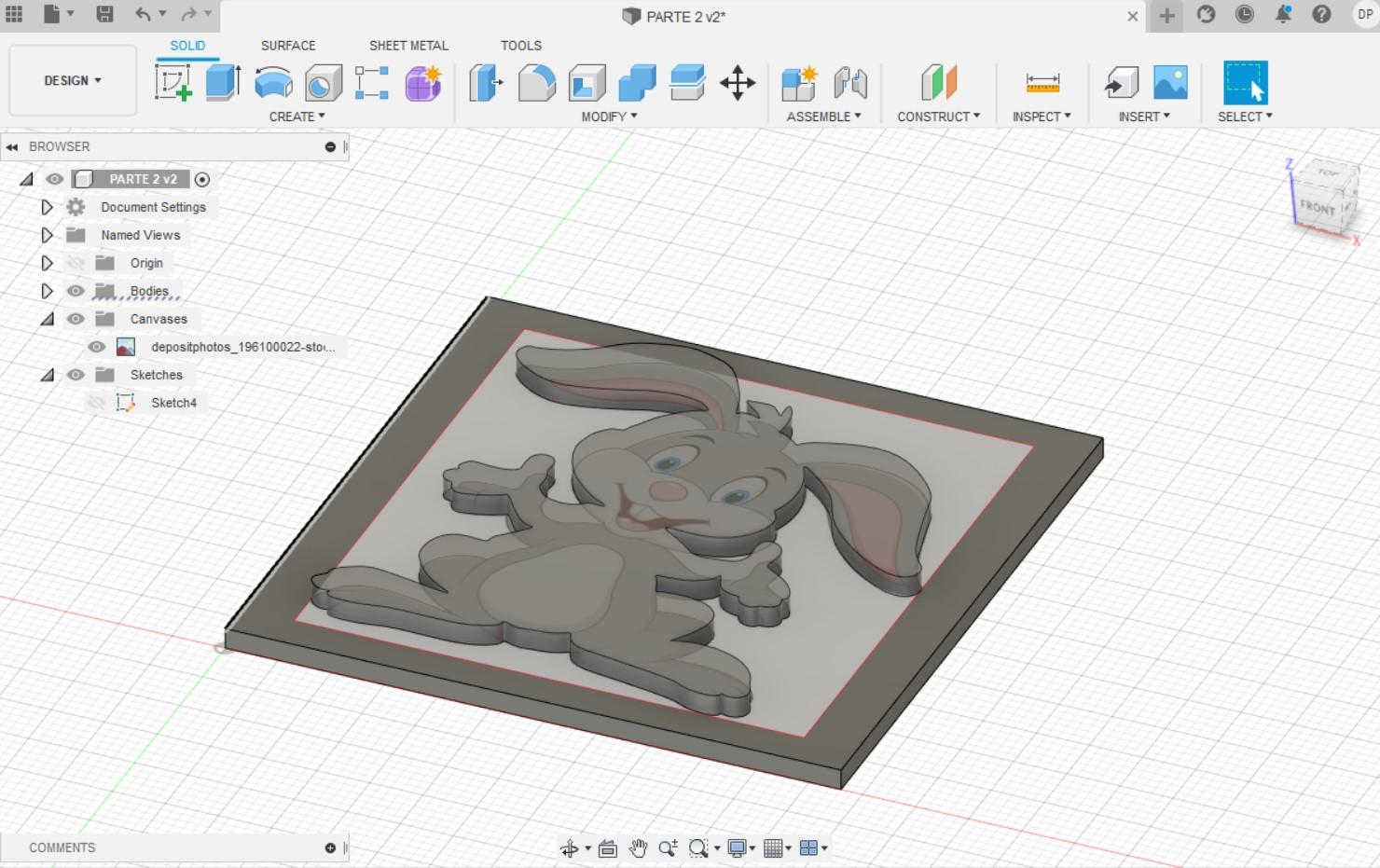Open the Notifications bell icon
This screenshot has width=1380, height=868.
[x=1283, y=14]
